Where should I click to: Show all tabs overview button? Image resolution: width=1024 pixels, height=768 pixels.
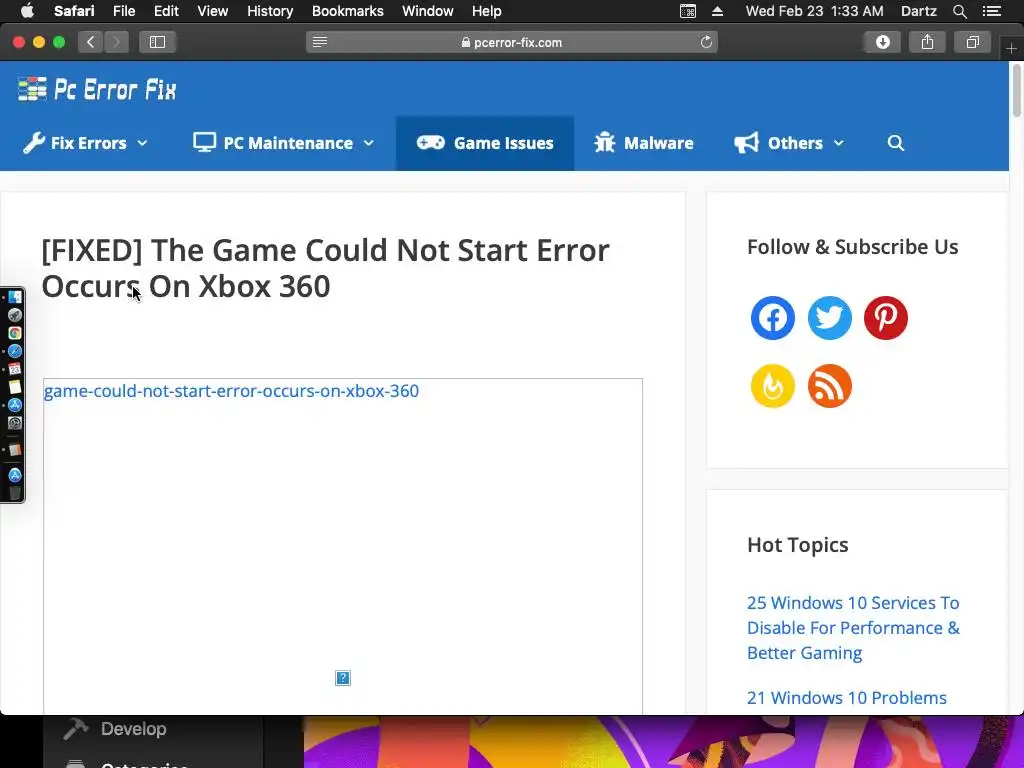(972, 42)
